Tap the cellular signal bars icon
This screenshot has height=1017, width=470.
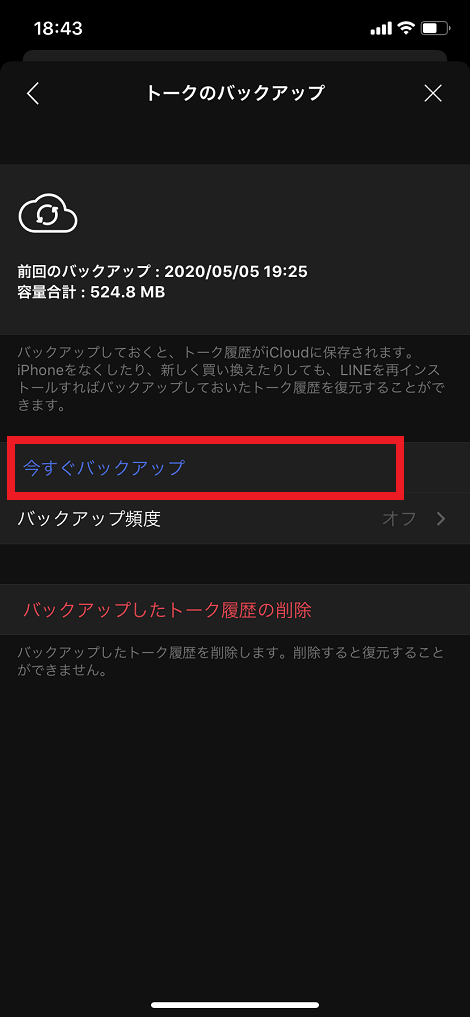click(x=381, y=29)
